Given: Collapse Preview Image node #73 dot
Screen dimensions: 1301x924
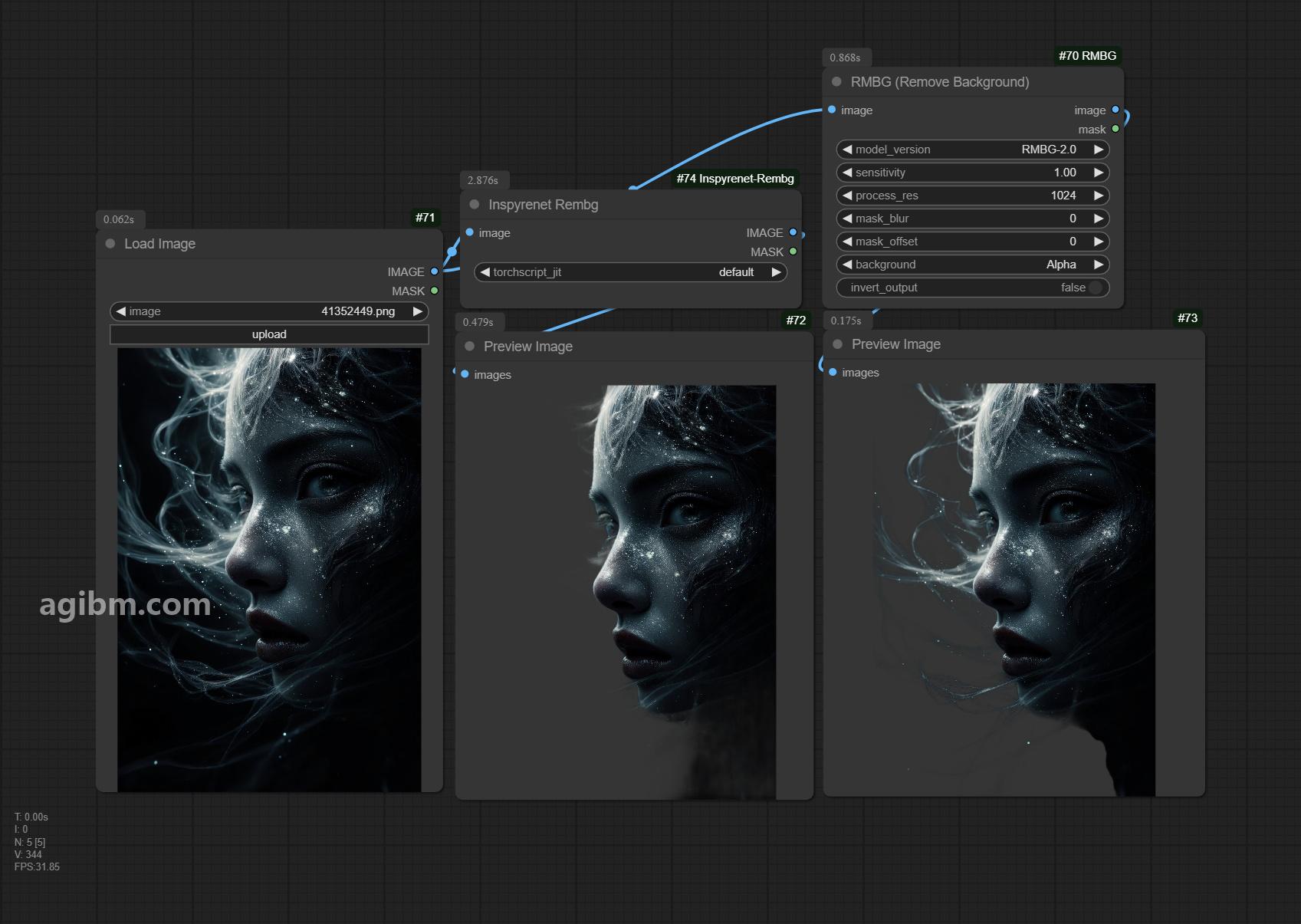Looking at the screenshot, I should 838,344.
